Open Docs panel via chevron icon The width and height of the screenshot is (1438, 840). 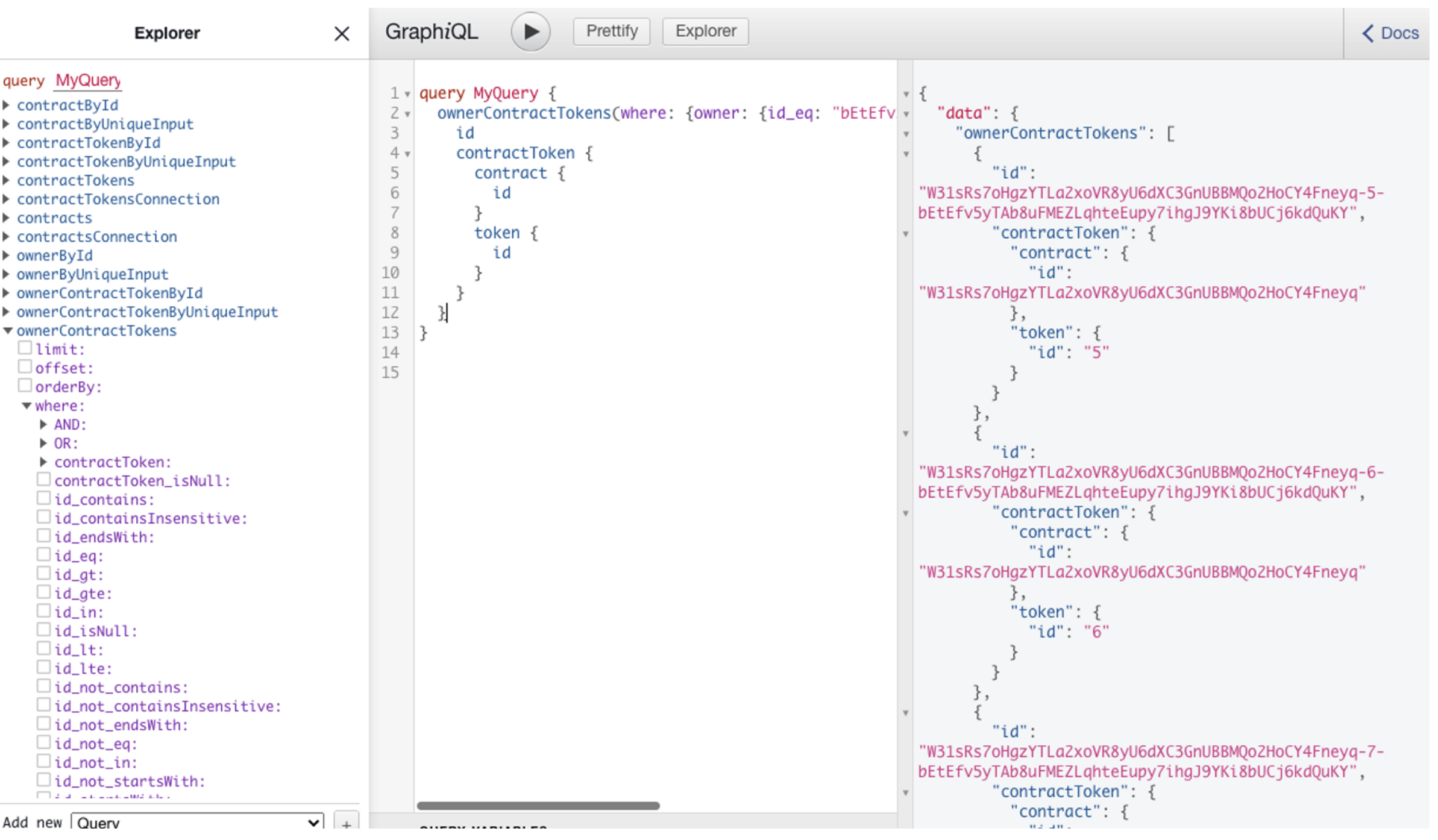click(1369, 33)
